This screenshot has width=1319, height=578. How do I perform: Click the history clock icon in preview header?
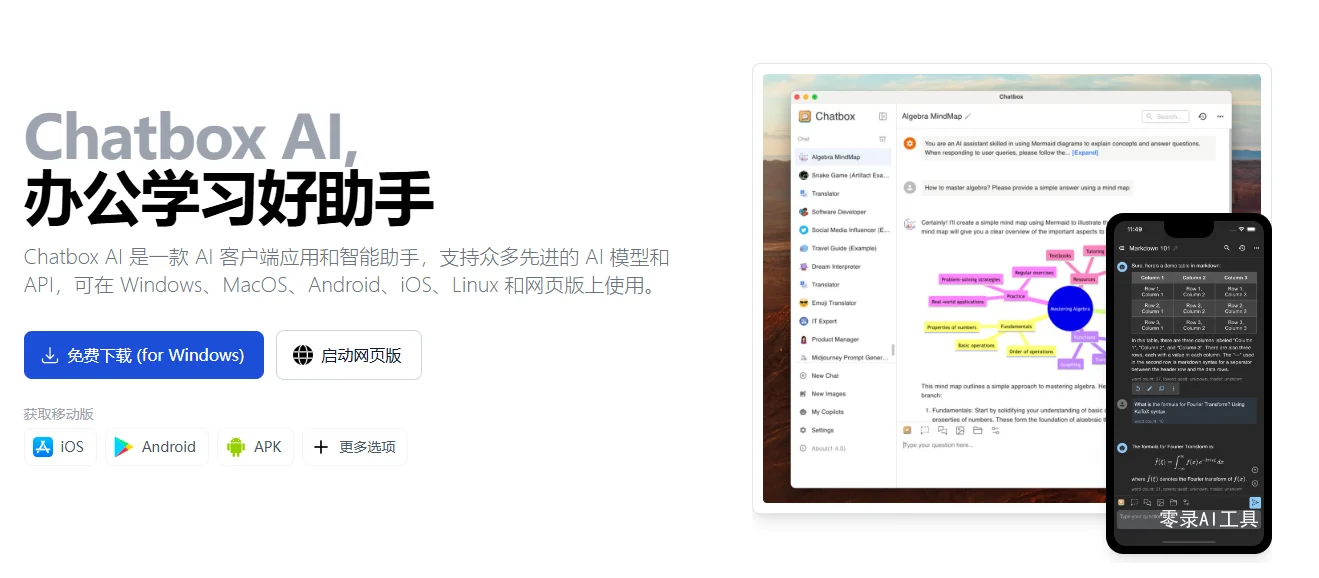[x=1202, y=117]
